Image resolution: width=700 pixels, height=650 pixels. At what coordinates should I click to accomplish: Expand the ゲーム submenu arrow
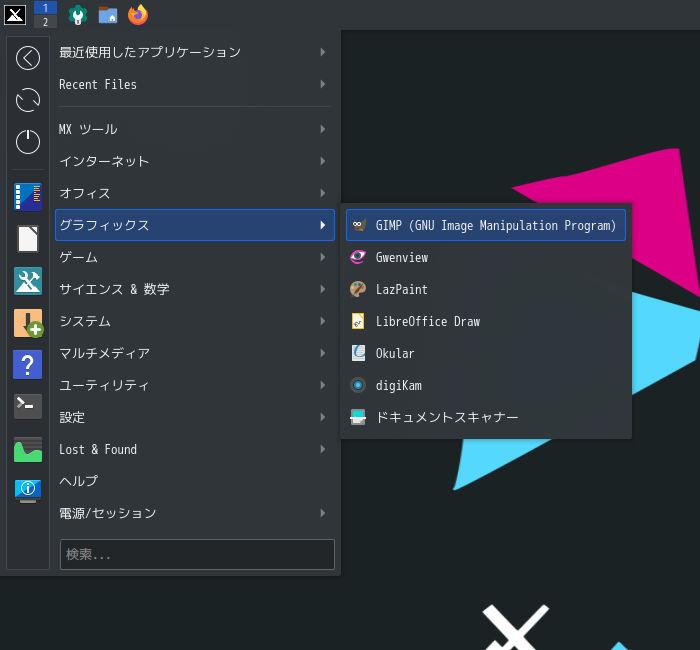[x=323, y=257]
